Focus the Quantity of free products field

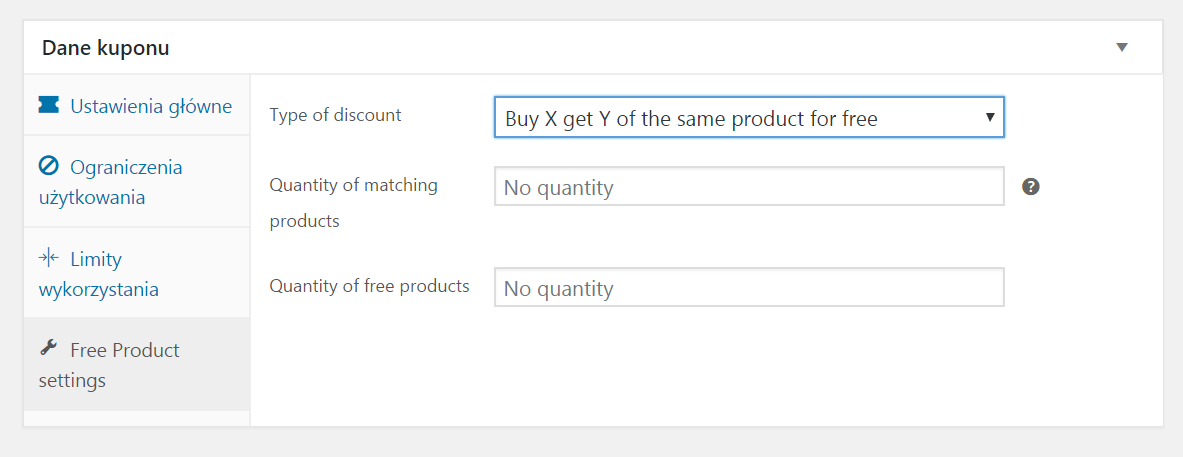pyautogui.click(x=749, y=287)
